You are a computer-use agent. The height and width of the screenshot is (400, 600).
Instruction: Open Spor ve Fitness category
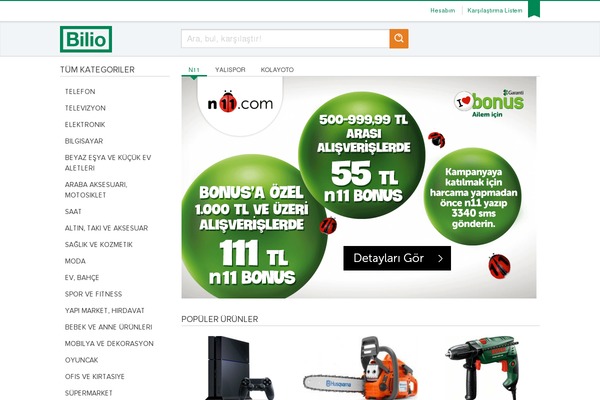(x=93, y=294)
